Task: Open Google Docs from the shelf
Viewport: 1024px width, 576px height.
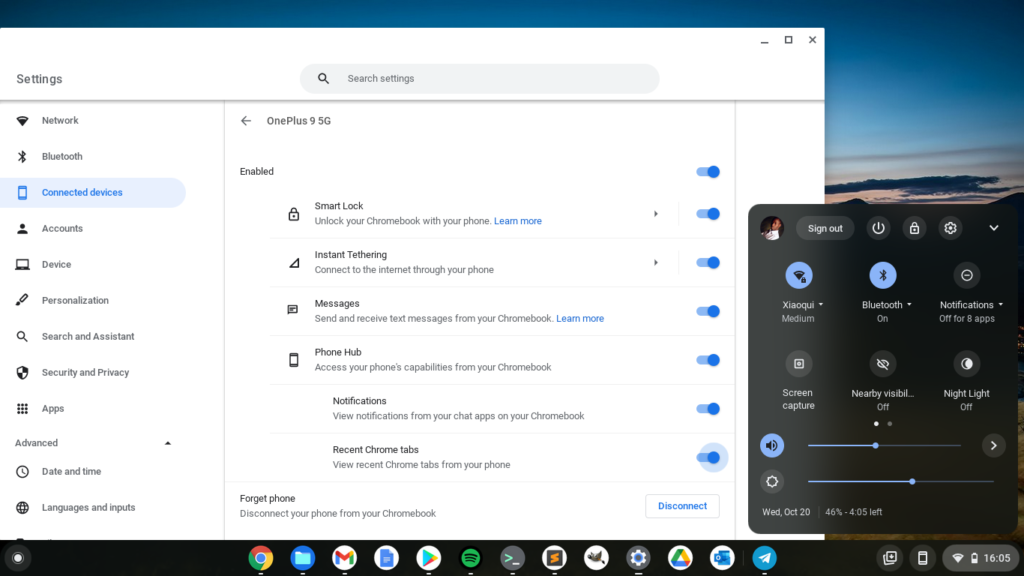Action: [x=387, y=558]
